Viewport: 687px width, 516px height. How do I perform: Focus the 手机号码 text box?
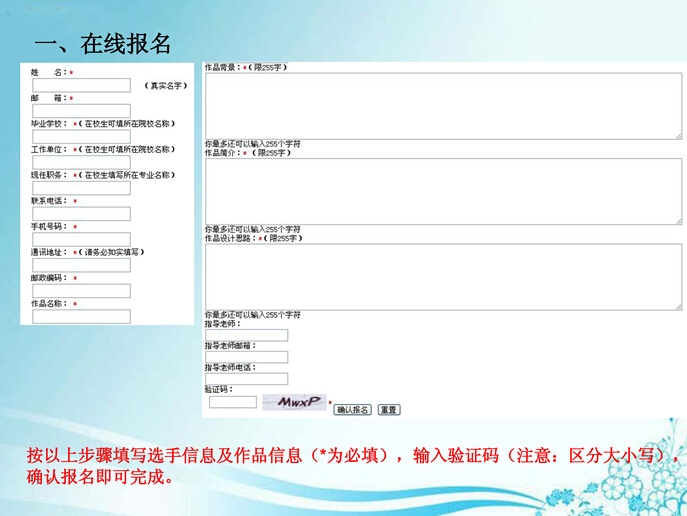(81, 239)
